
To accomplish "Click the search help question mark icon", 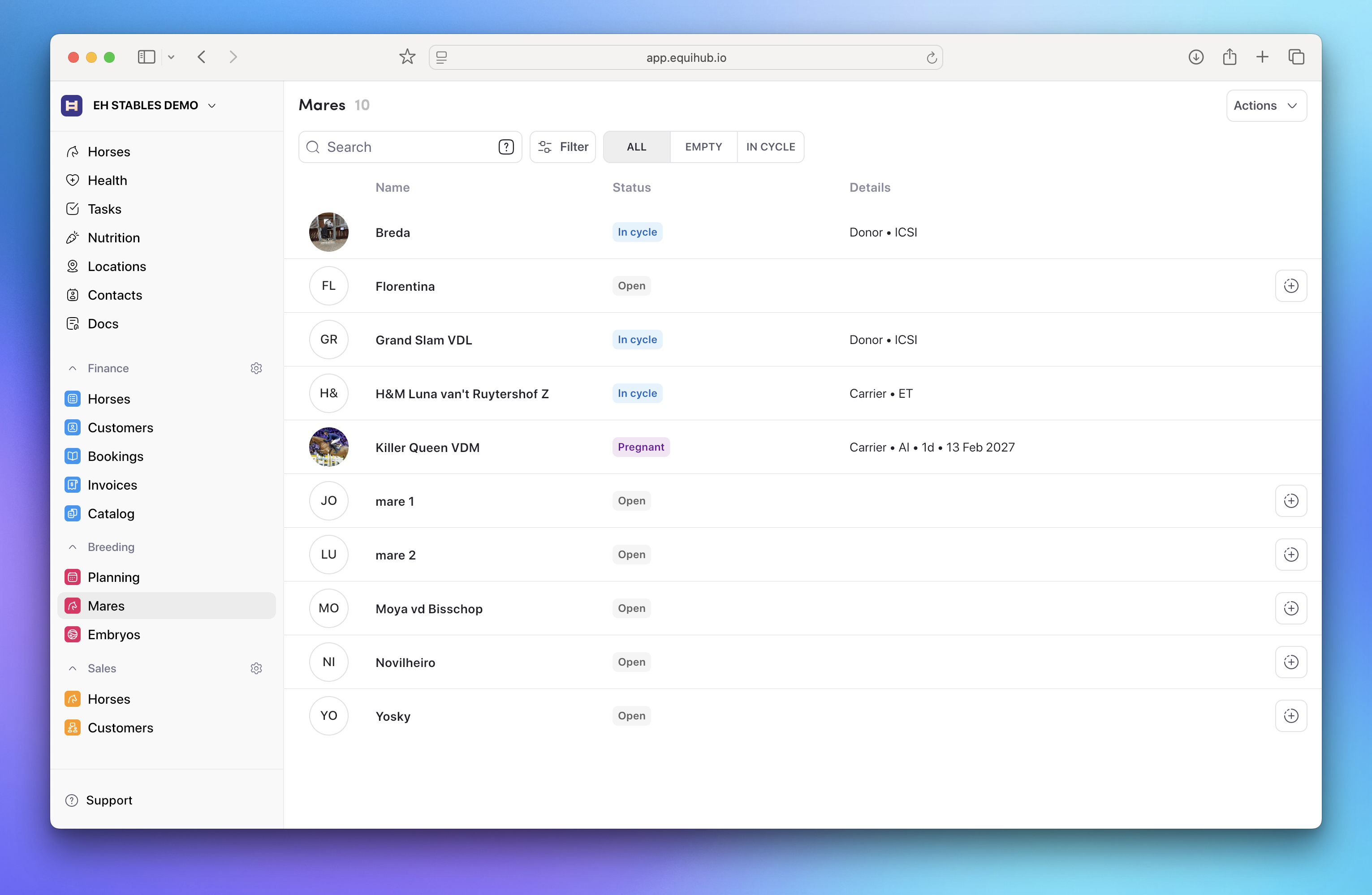I will tap(505, 147).
